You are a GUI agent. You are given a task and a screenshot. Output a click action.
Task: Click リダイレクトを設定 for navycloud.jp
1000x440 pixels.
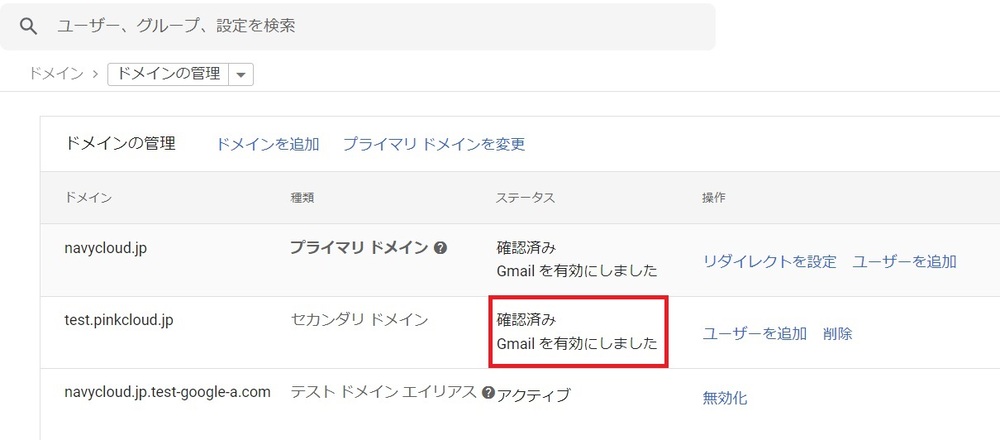pos(769,261)
